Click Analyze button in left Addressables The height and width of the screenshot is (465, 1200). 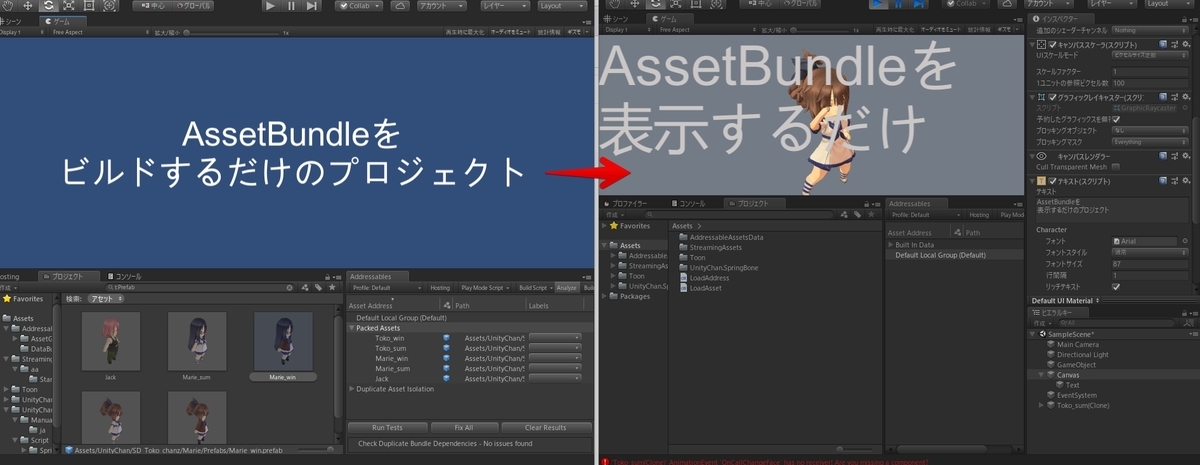tap(566, 287)
